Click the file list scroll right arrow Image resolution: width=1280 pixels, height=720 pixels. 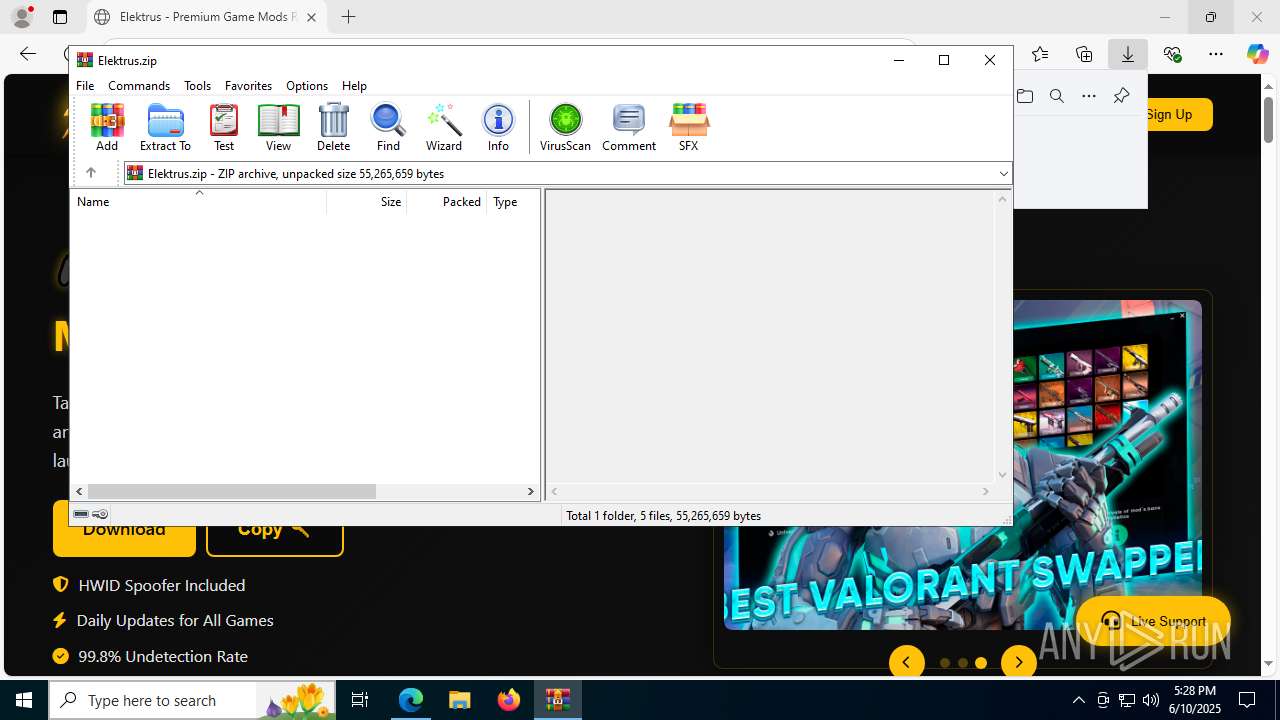point(531,491)
